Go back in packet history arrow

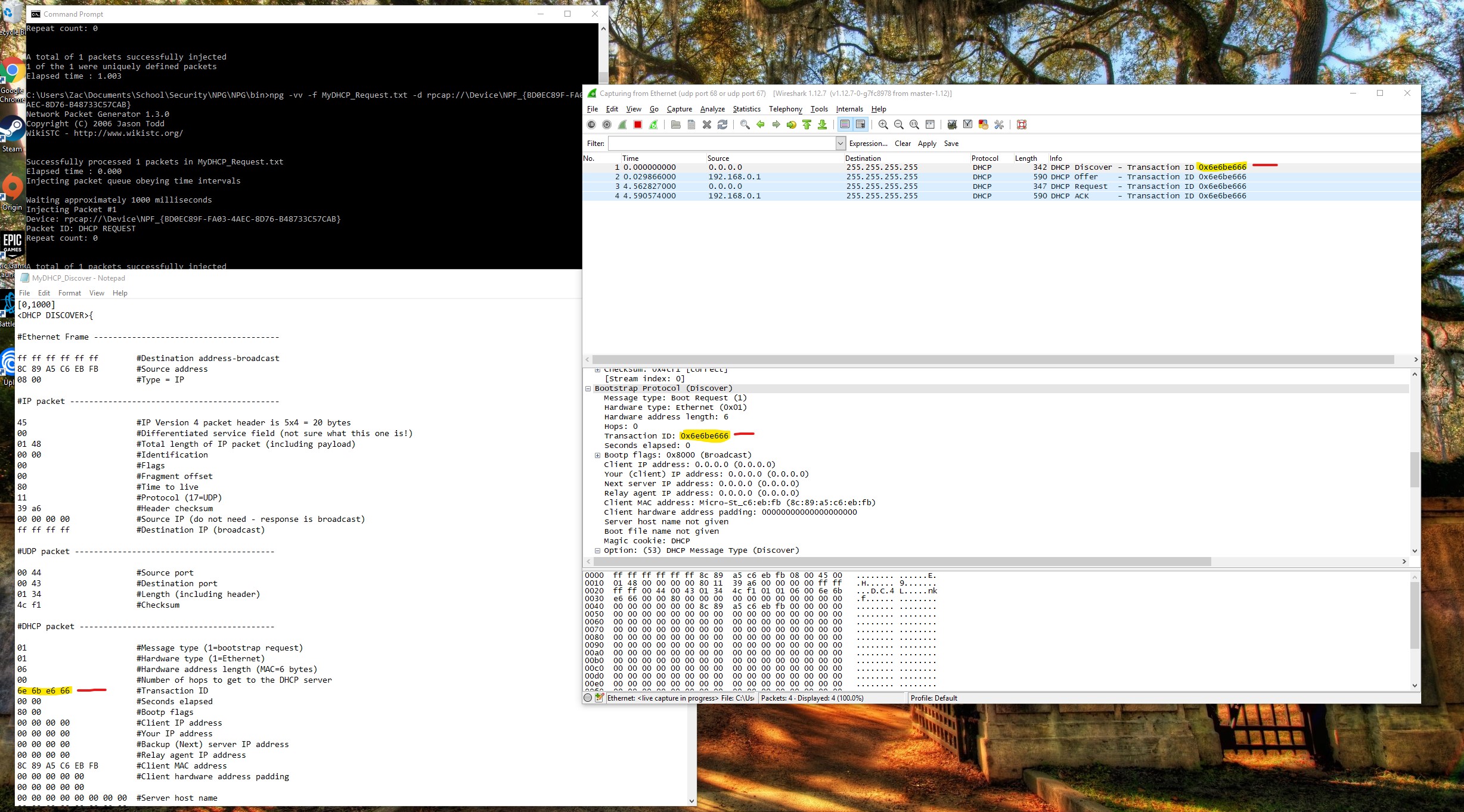click(761, 125)
